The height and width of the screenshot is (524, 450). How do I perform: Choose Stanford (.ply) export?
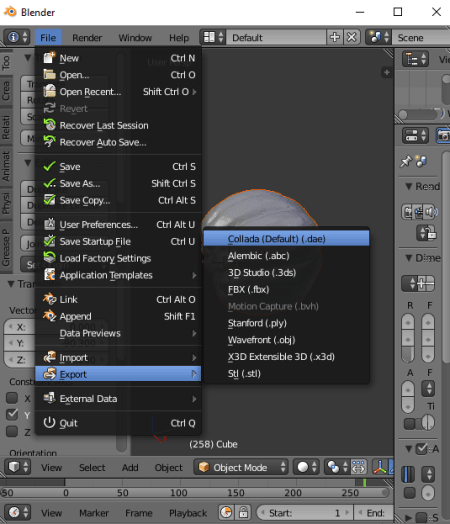(287, 323)
